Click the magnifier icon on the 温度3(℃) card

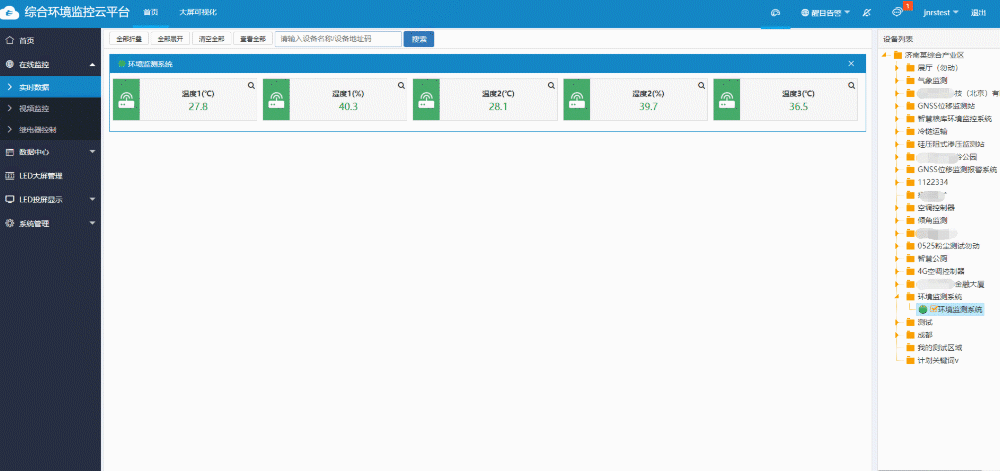[851, 85]
